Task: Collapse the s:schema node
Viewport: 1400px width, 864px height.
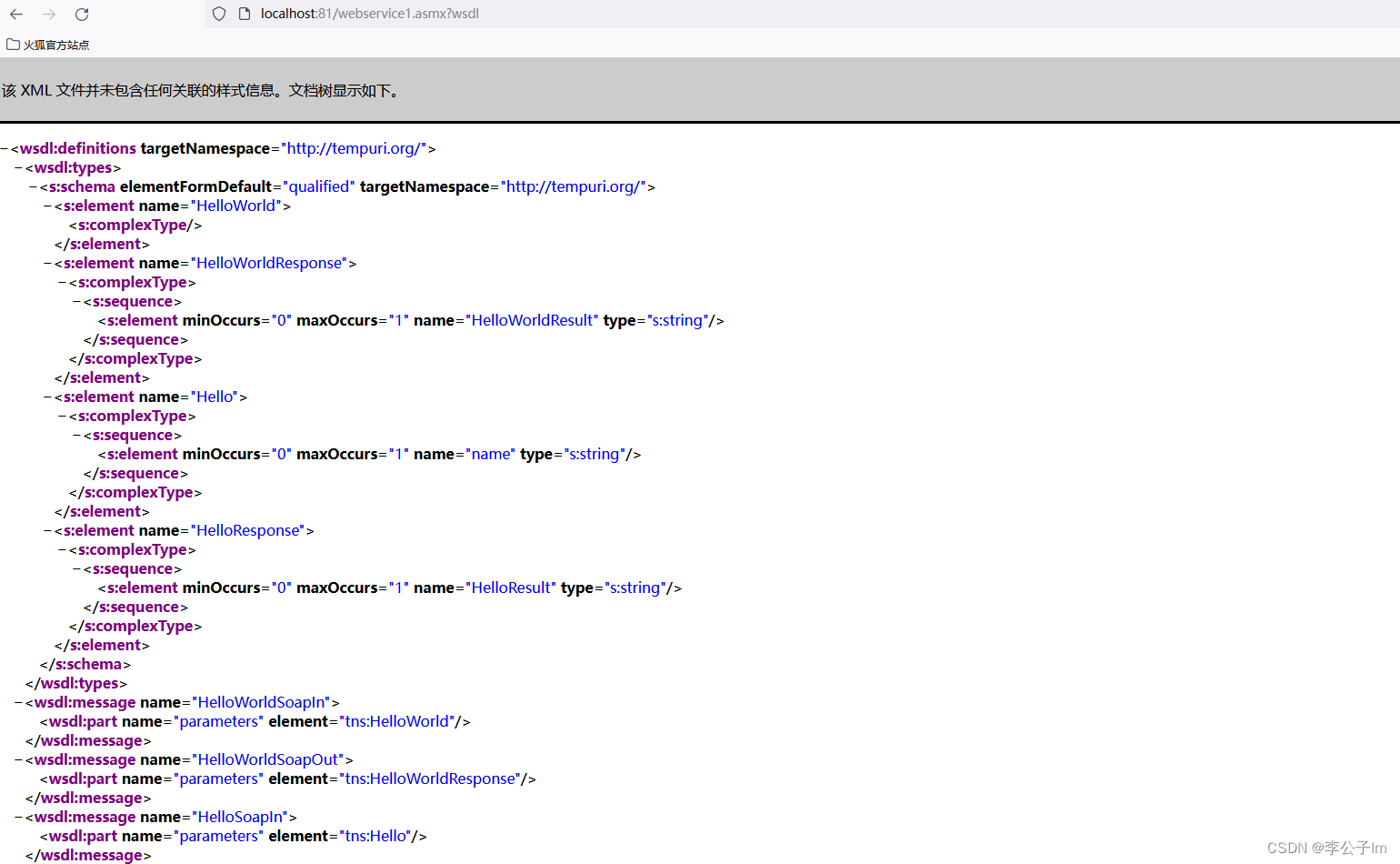Action: coord(34,186)
